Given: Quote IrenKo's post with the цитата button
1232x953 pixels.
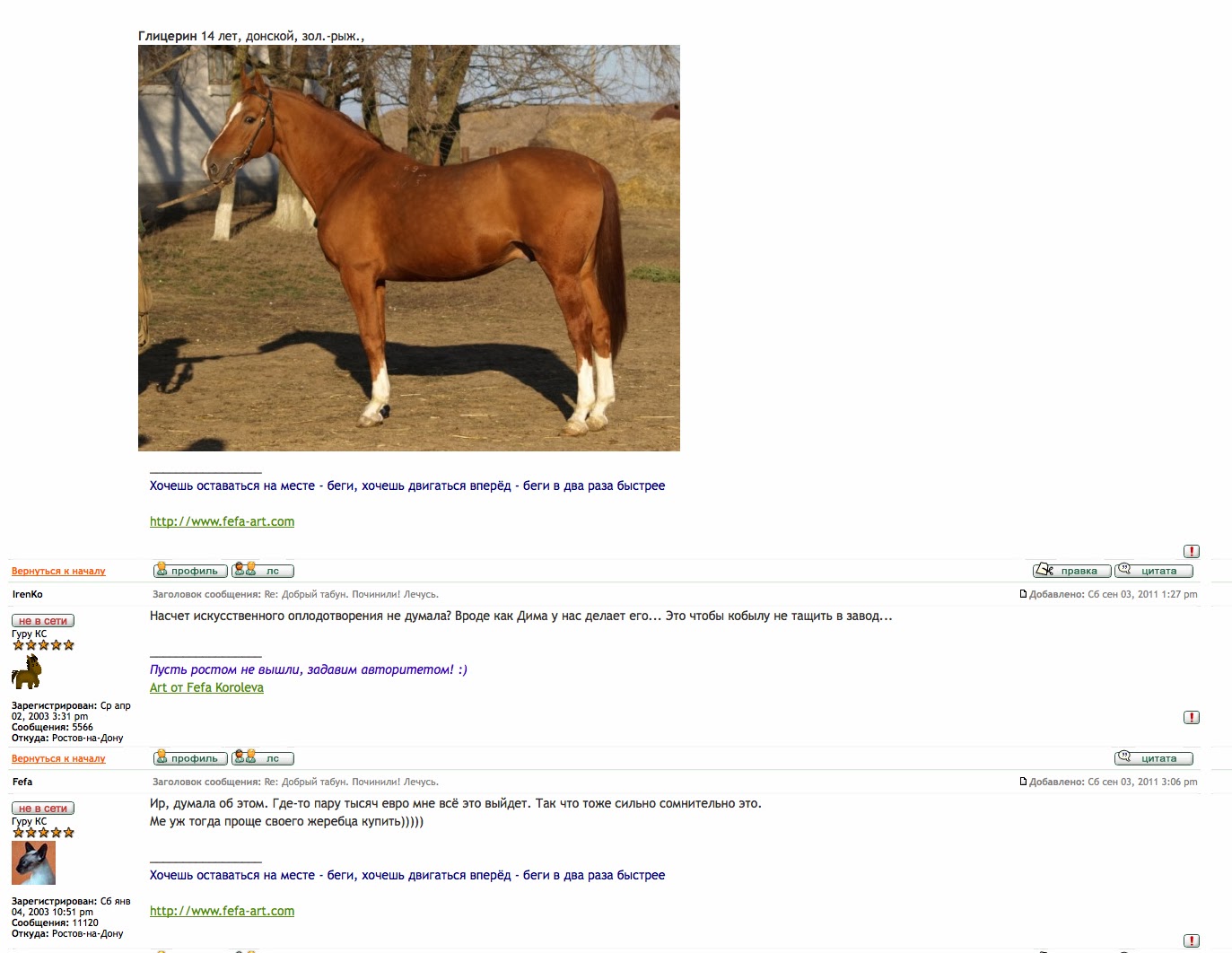Looking at the screenshot, I should 1154,757.
